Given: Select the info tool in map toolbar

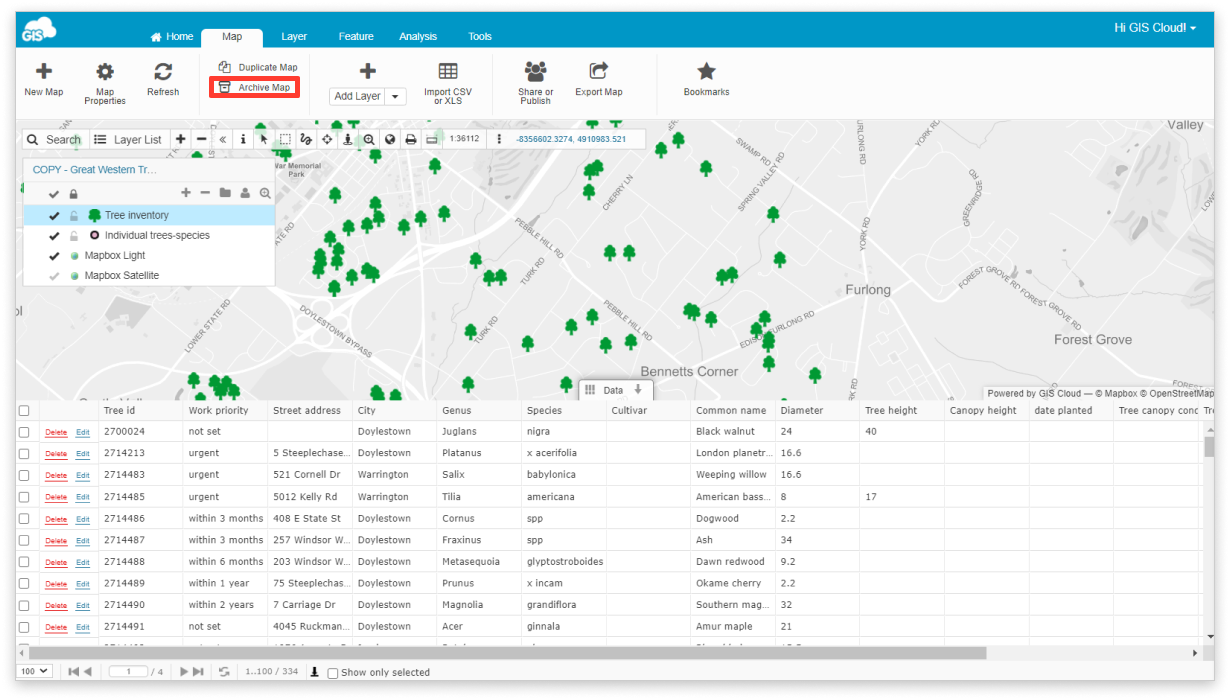Looking at the screenshot, I should pos(243,139).
